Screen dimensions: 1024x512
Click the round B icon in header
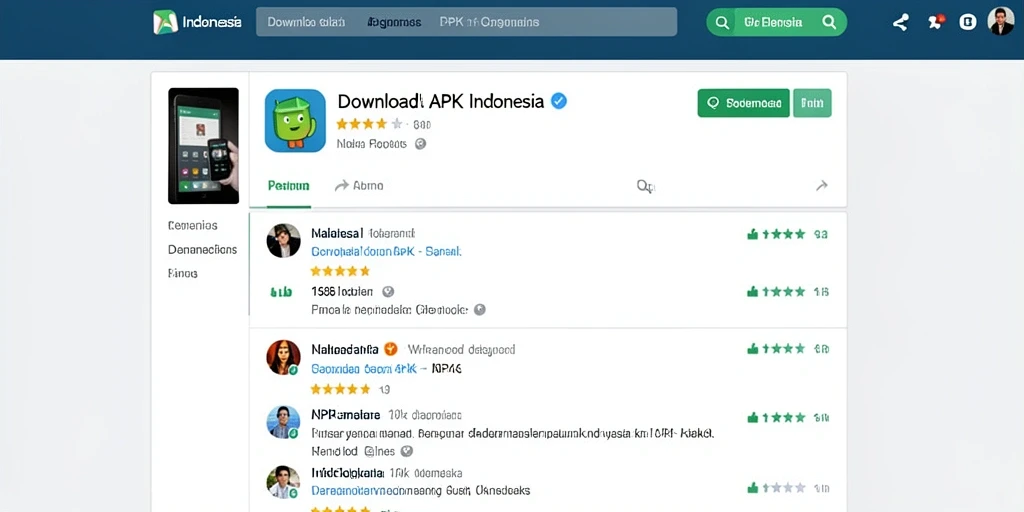[x=967, y=22]
